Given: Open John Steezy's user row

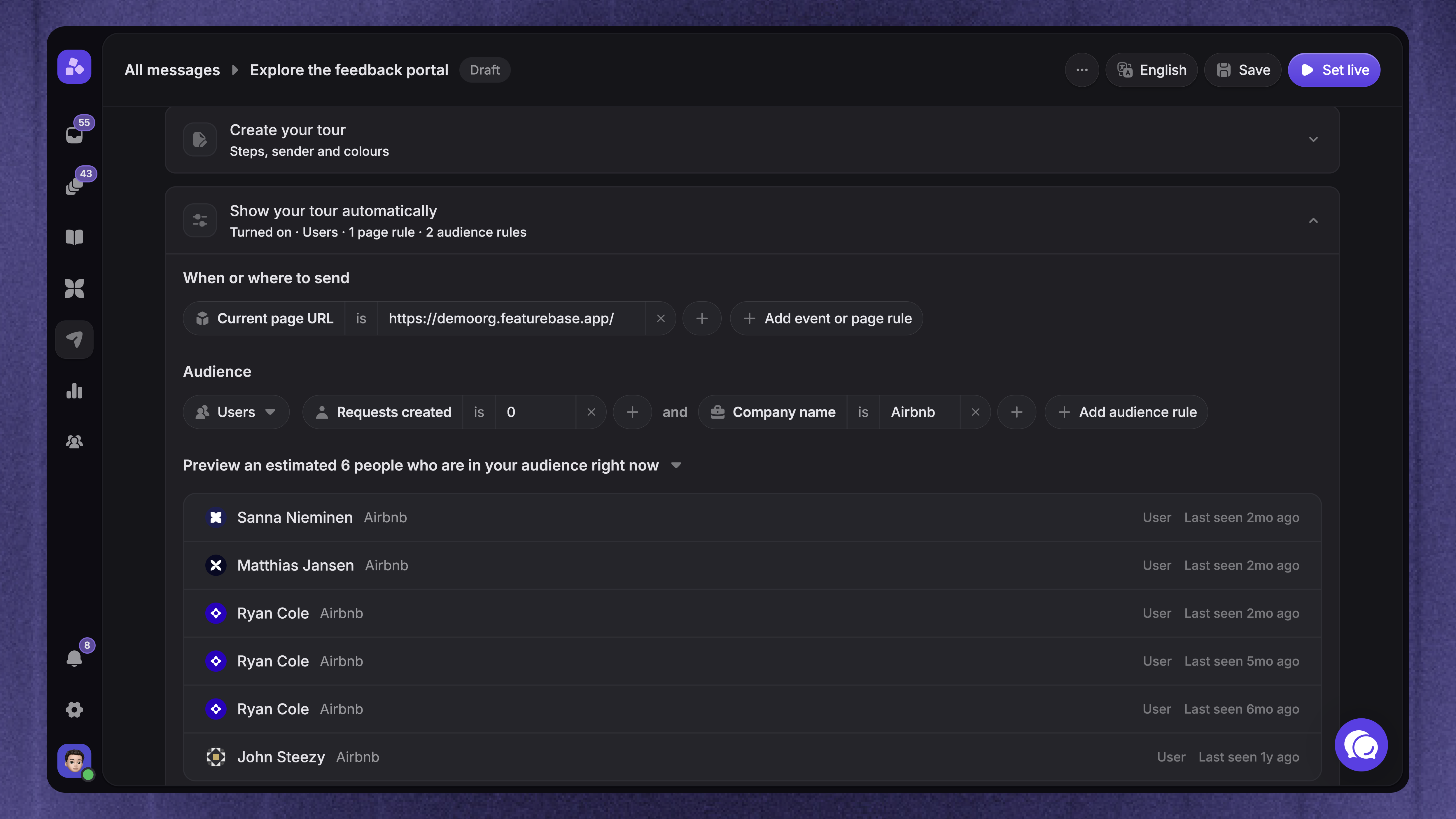Looking at the screenshot, I should [x=752, y=757].
